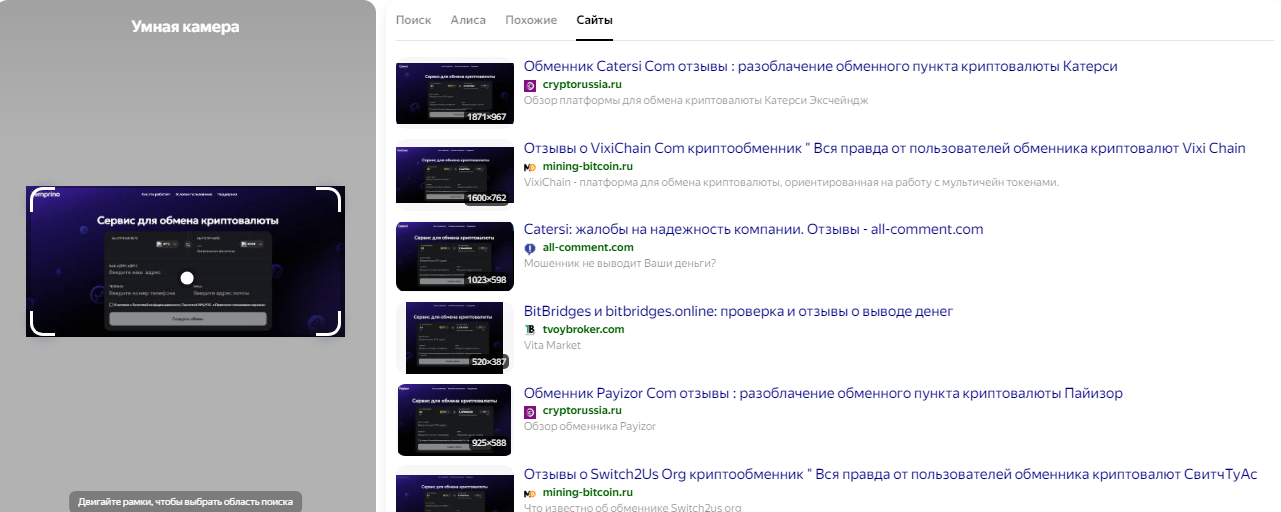Open the Алиса tab
This screenshot has width=1281, height=512.
tap(468, 20)
